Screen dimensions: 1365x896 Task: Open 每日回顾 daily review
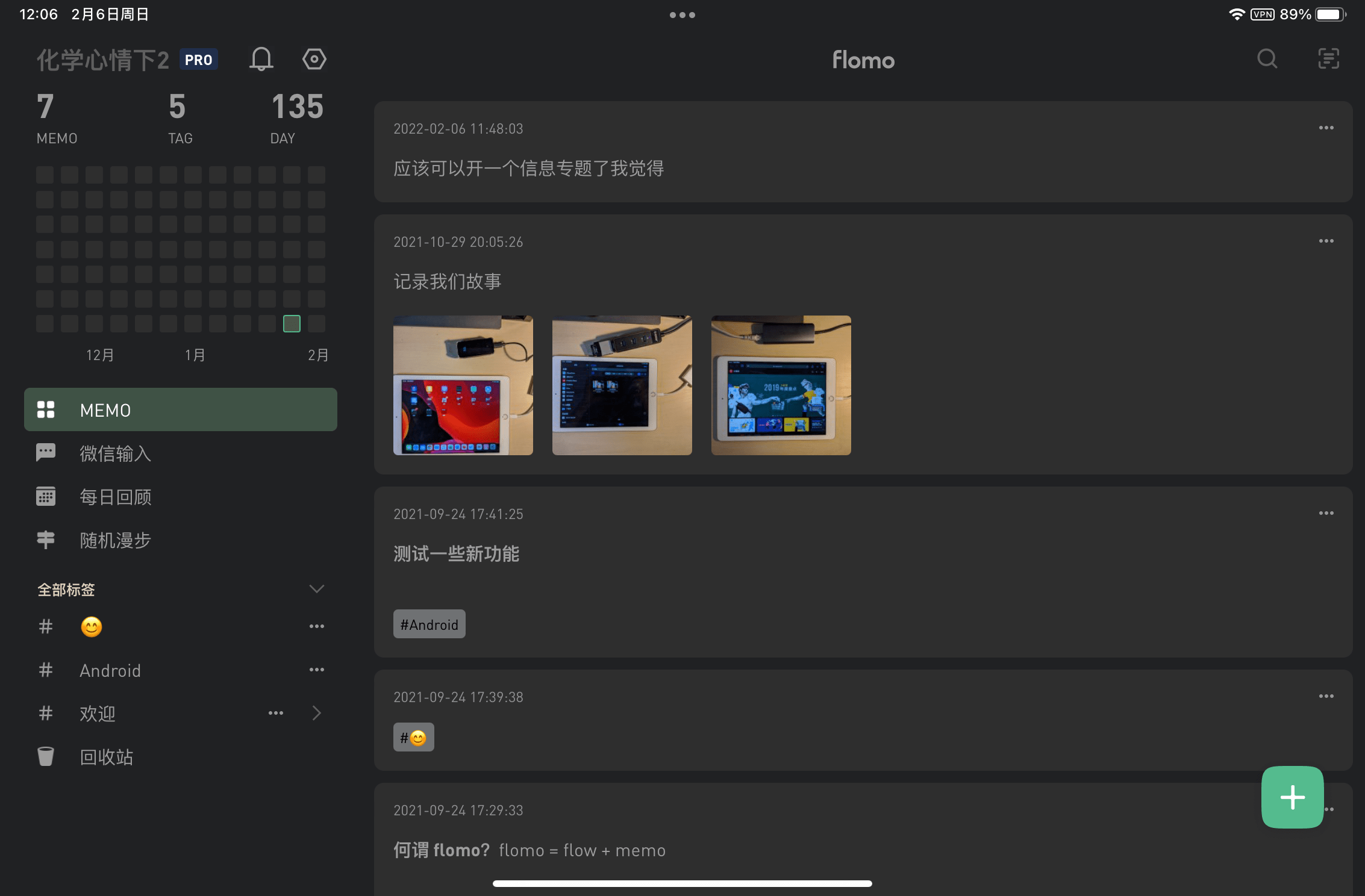tap(116, 496)
